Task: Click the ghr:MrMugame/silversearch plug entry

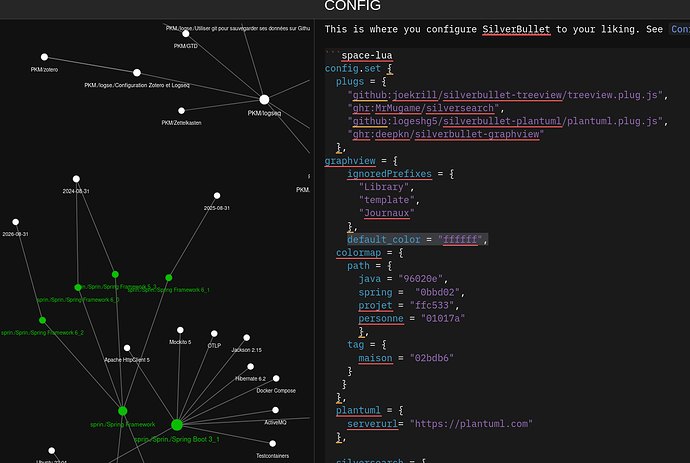Action: pyautogui.click(x=423, y=108)
